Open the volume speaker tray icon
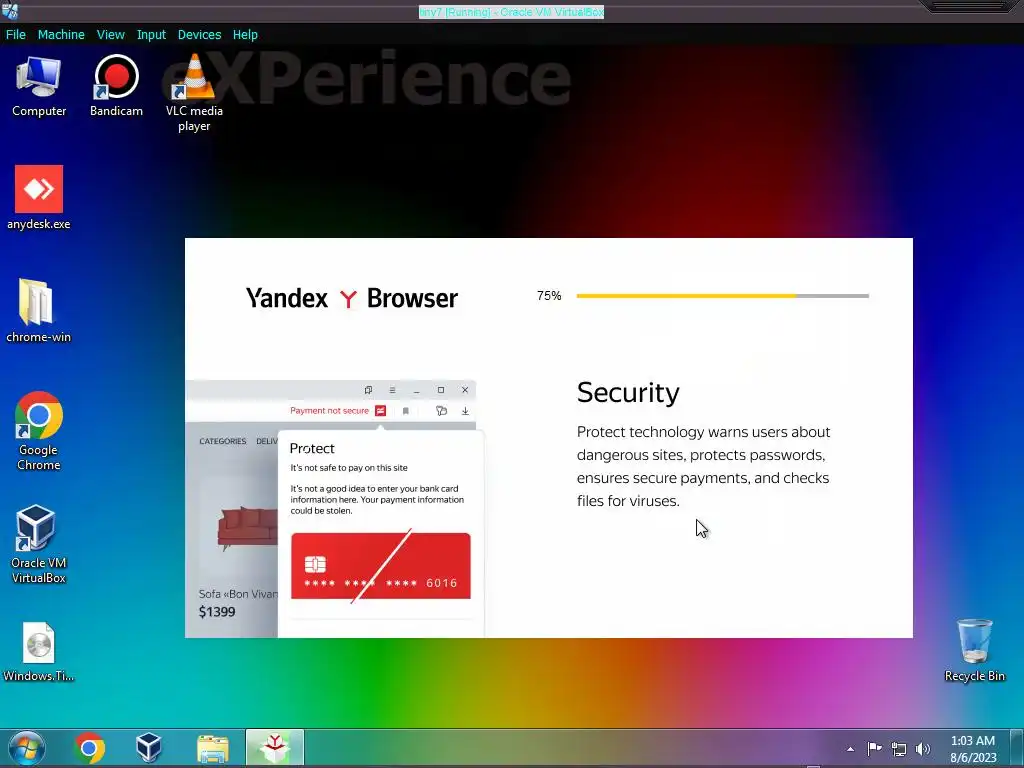Viewport: 1024px width, 768px height. [x=923, y=749]
